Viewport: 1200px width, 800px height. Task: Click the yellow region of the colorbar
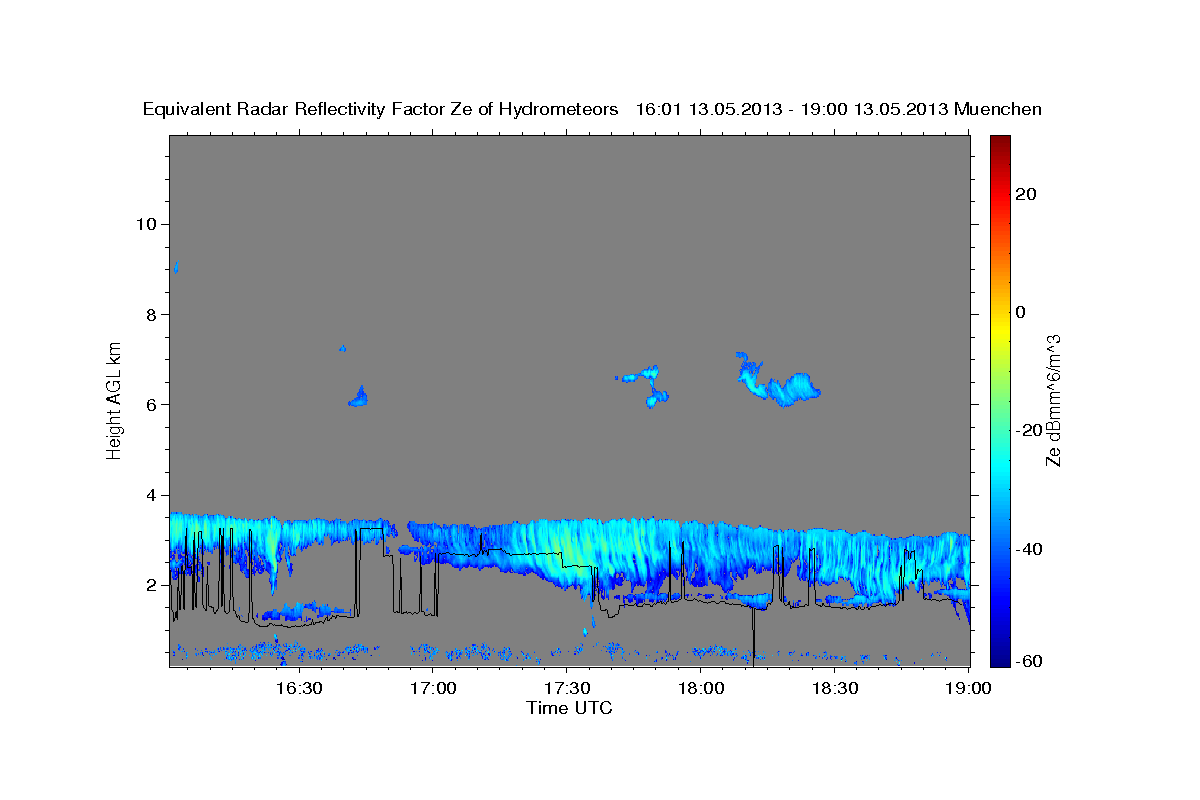(x=1000, y=330)
